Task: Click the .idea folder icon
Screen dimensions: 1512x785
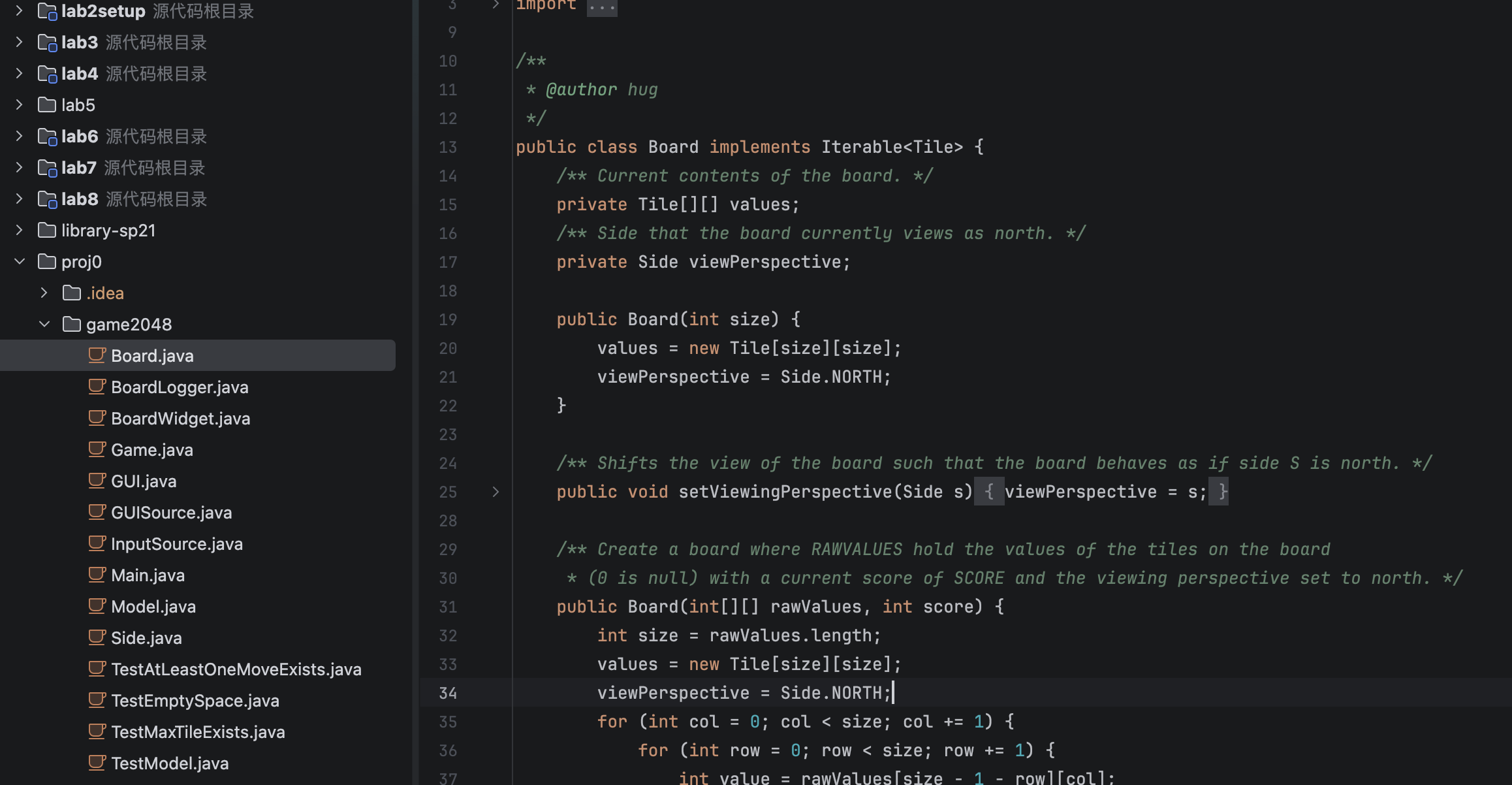Action: click(x=71, y=293)
